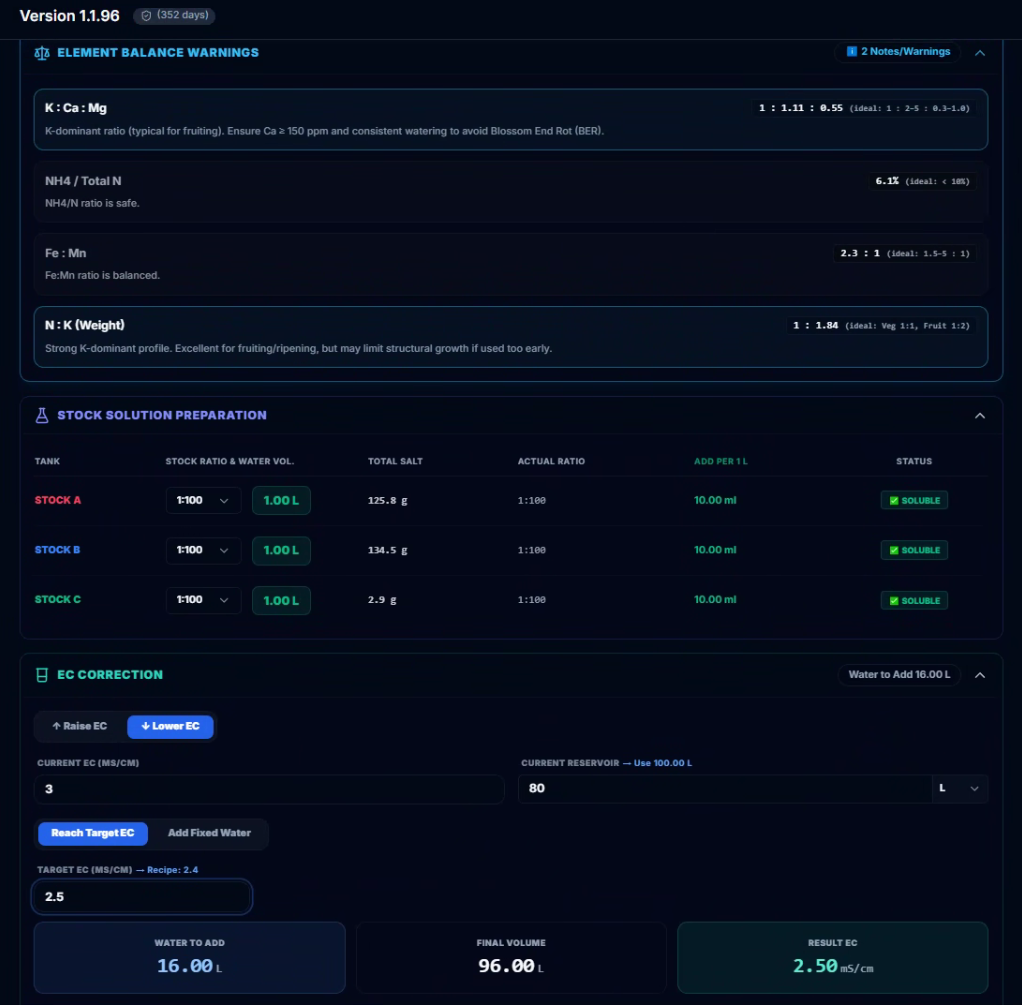
Task: Open the Stock A ratio dropdown
Action: 203,501
